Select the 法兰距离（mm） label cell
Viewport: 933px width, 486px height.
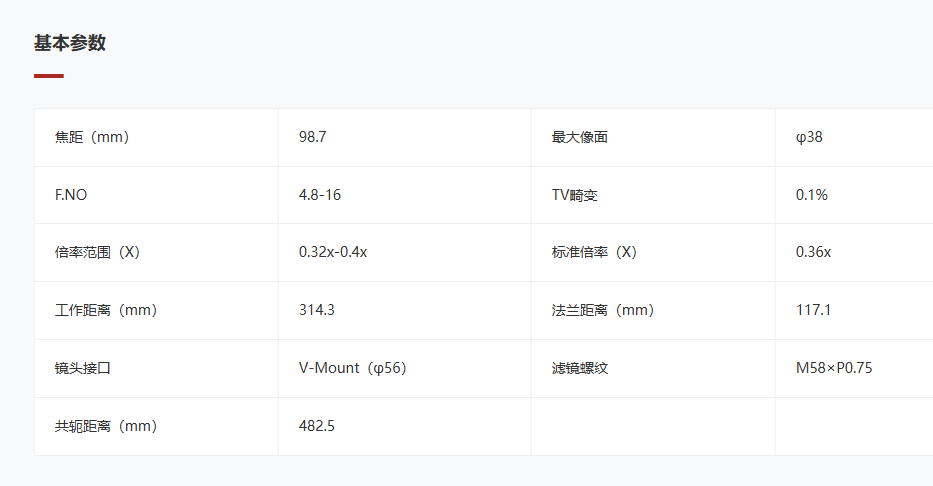tap(653, 311)
